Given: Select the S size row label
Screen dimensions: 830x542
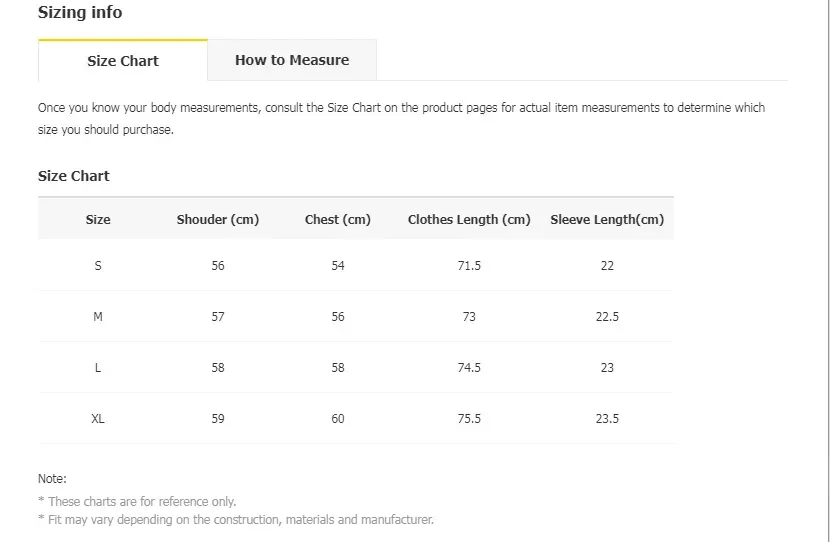Looking at the screenshot, I should [98, 266].
